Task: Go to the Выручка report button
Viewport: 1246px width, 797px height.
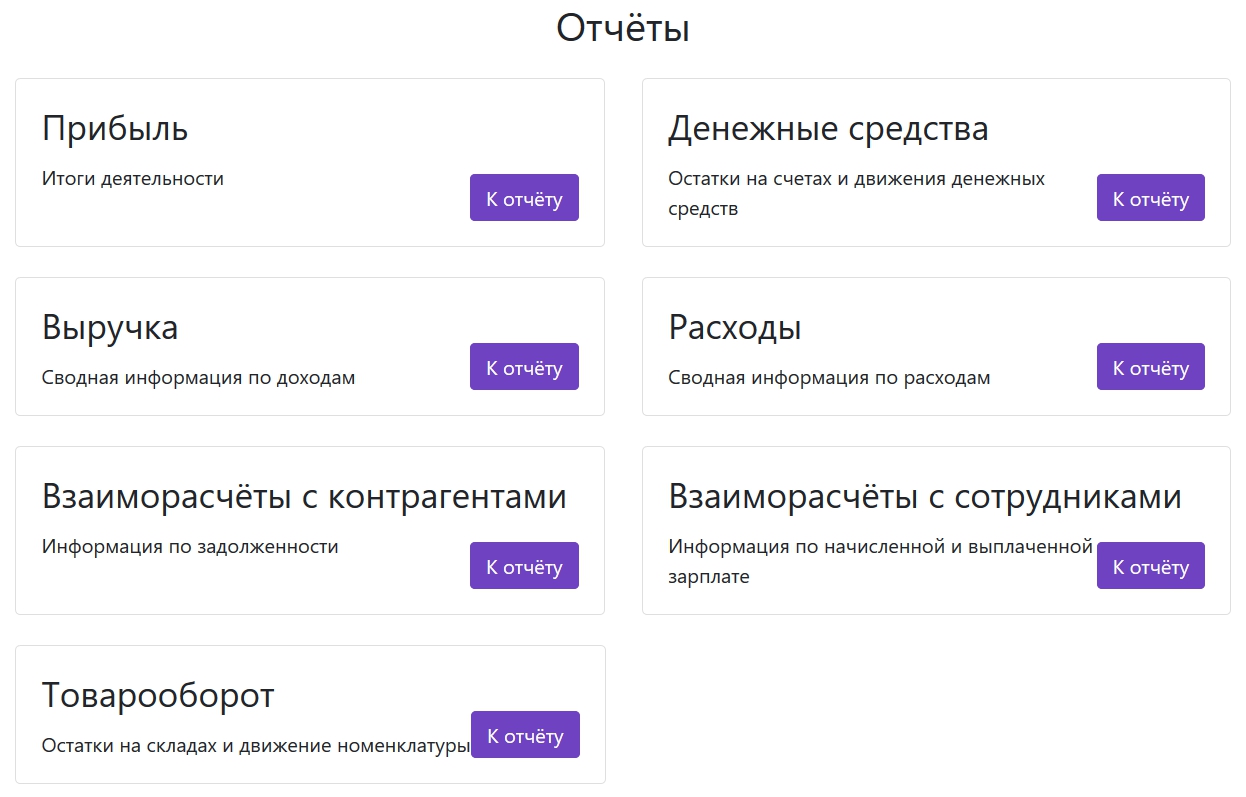Action: [x=524, y=367]
